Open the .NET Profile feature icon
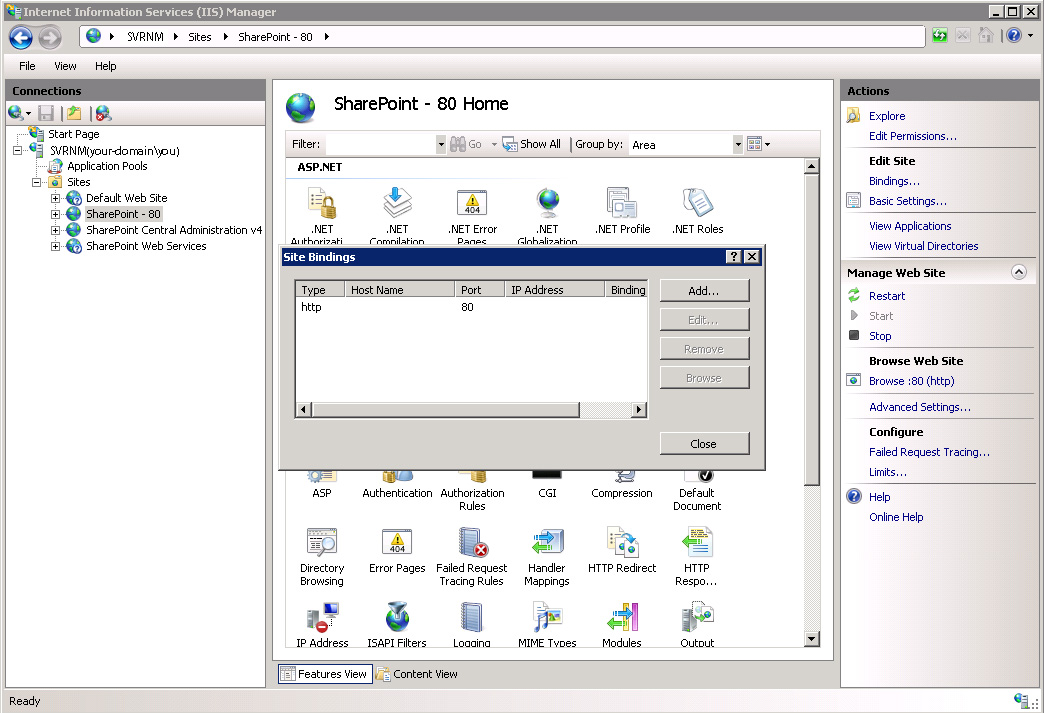Viewport: 1044px width, 713px height. pyautogui.click(x=622, y=203)
